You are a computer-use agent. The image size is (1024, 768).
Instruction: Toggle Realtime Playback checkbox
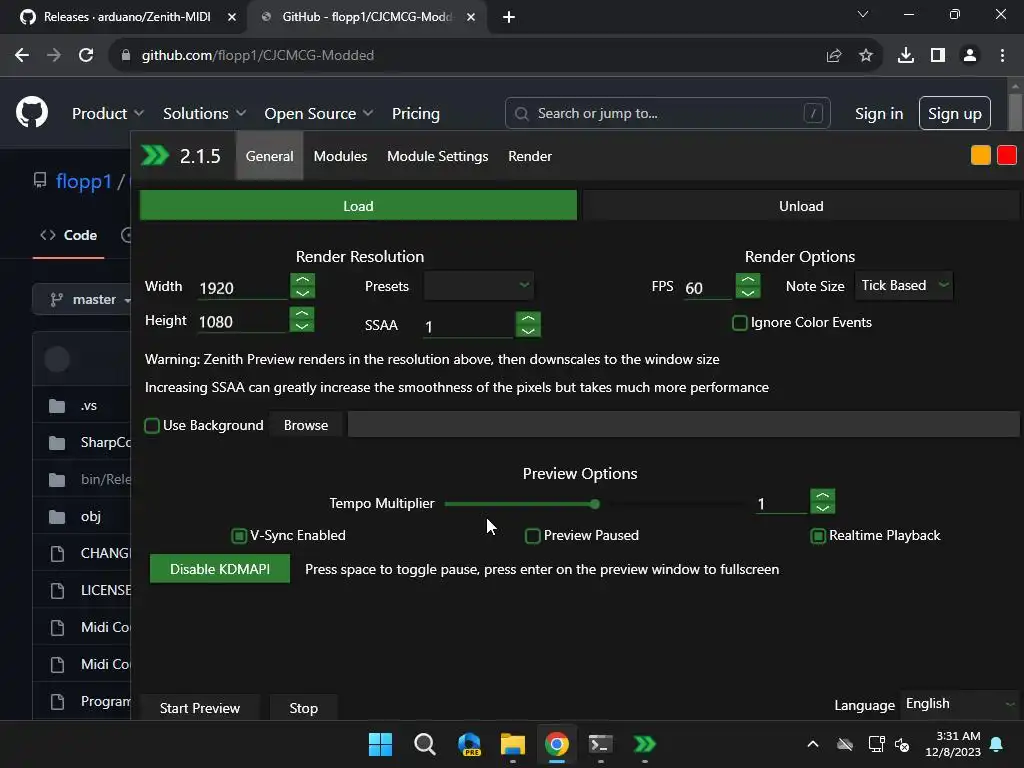point(818,536)
